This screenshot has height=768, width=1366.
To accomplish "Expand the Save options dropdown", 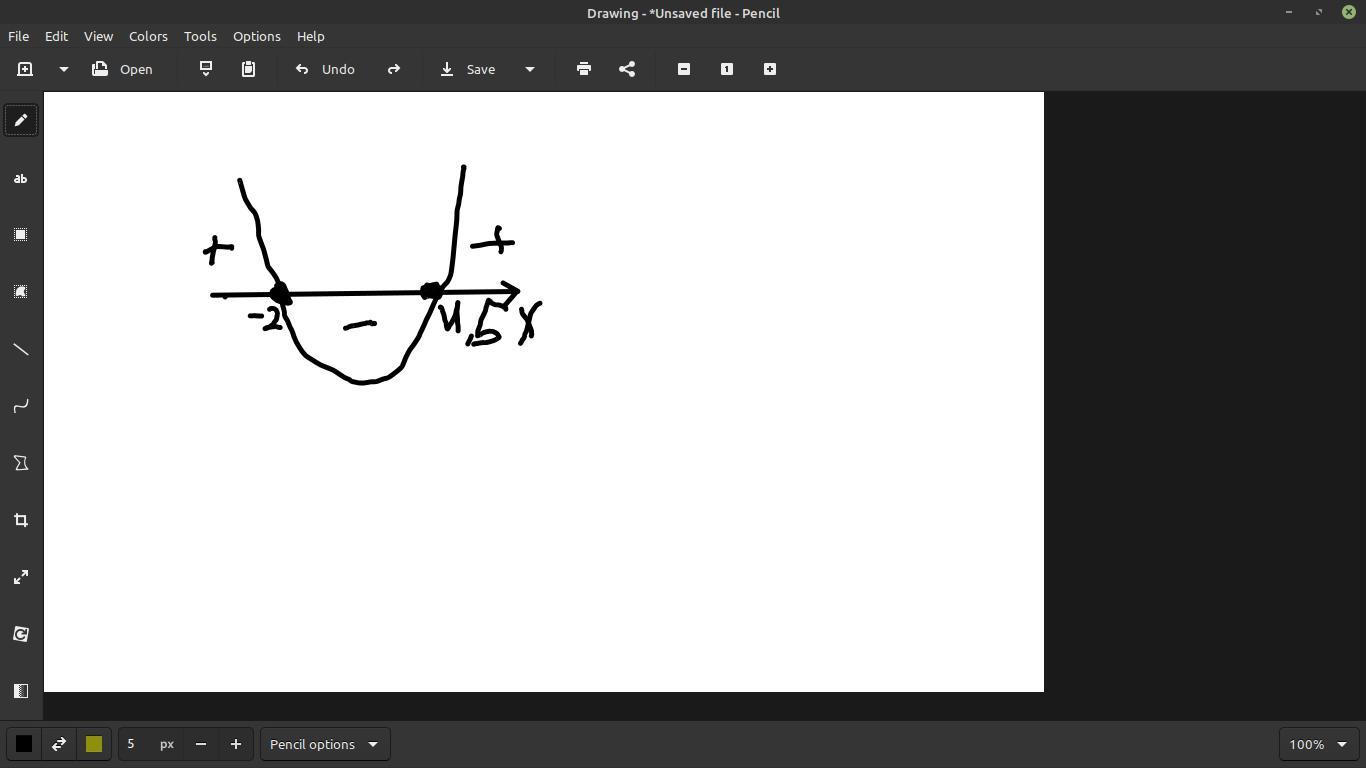I will coord(530,69).
